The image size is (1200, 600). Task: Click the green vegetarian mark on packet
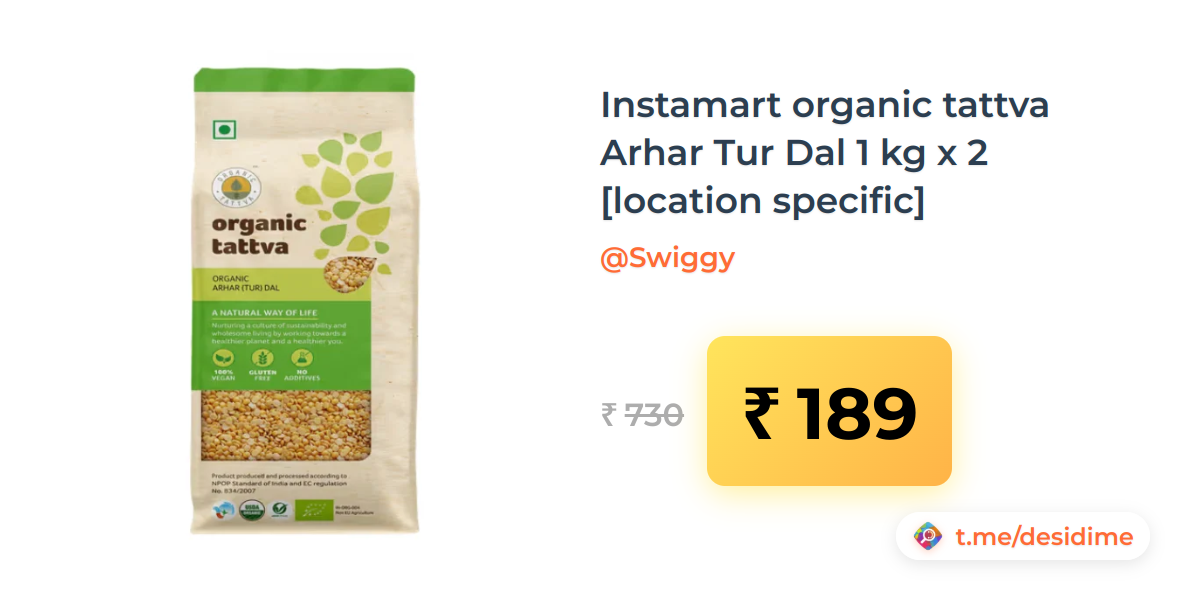(x=225, y=129)
